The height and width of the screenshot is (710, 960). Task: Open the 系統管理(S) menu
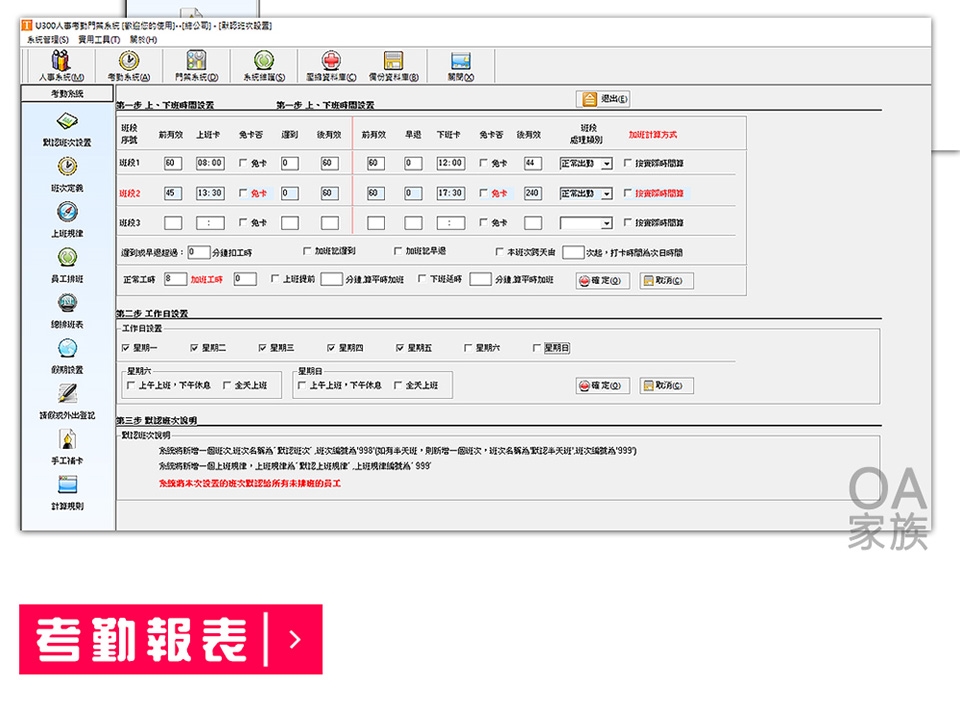point(48,40)
